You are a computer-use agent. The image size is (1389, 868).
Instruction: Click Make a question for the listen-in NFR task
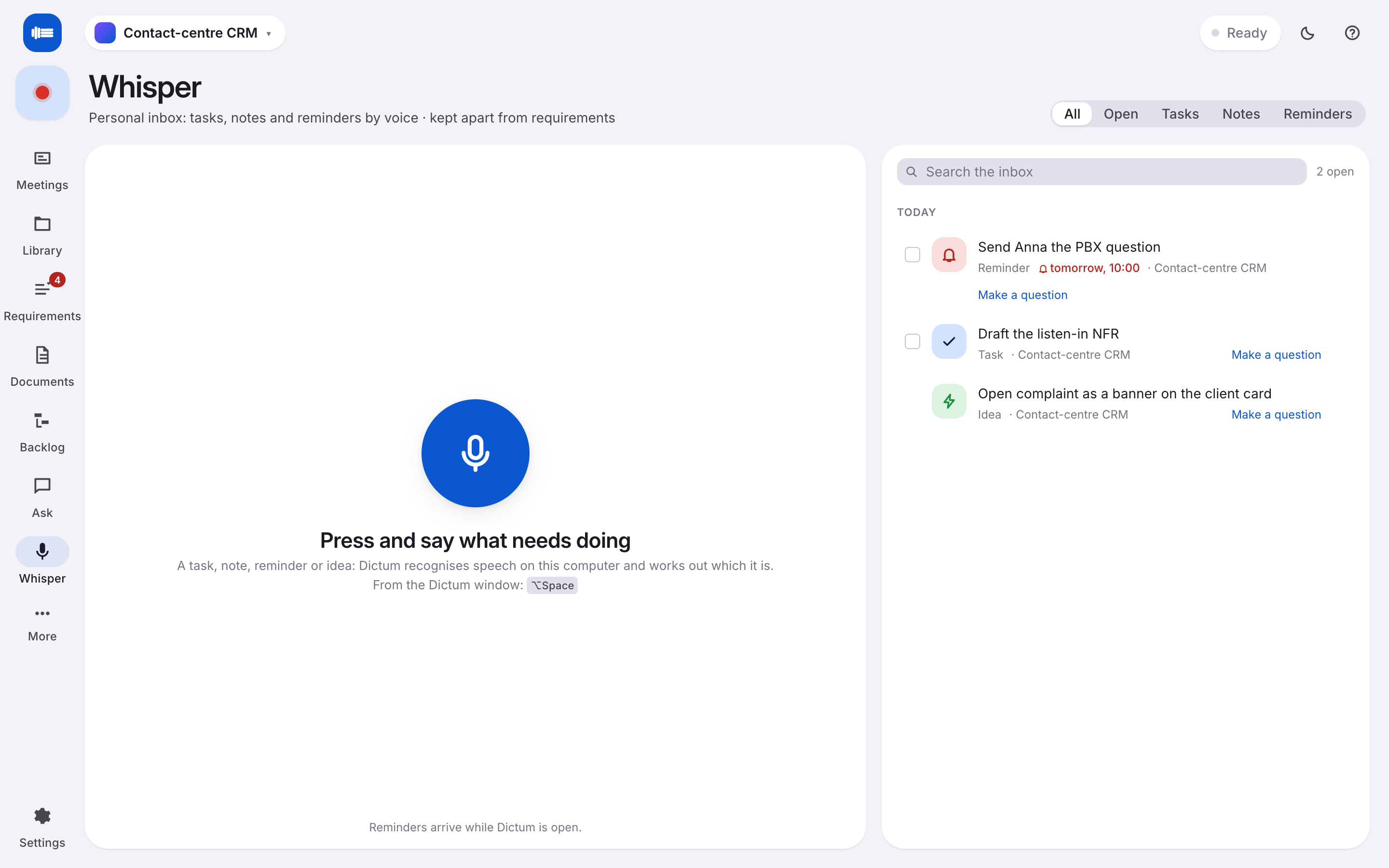point(1276,354)
